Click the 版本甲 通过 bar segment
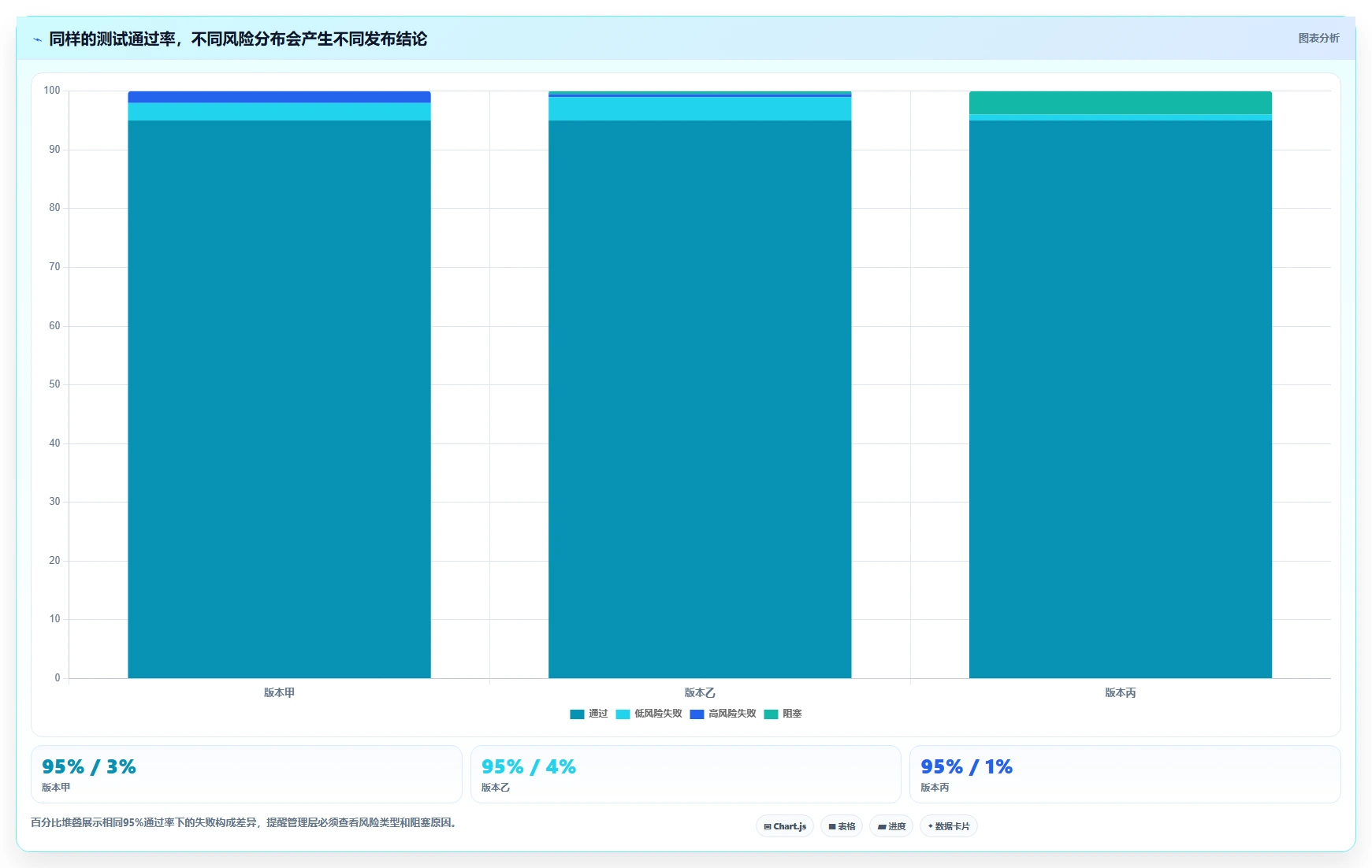Viewport: 1372px width, 868px height. click(x=279, y=399)
